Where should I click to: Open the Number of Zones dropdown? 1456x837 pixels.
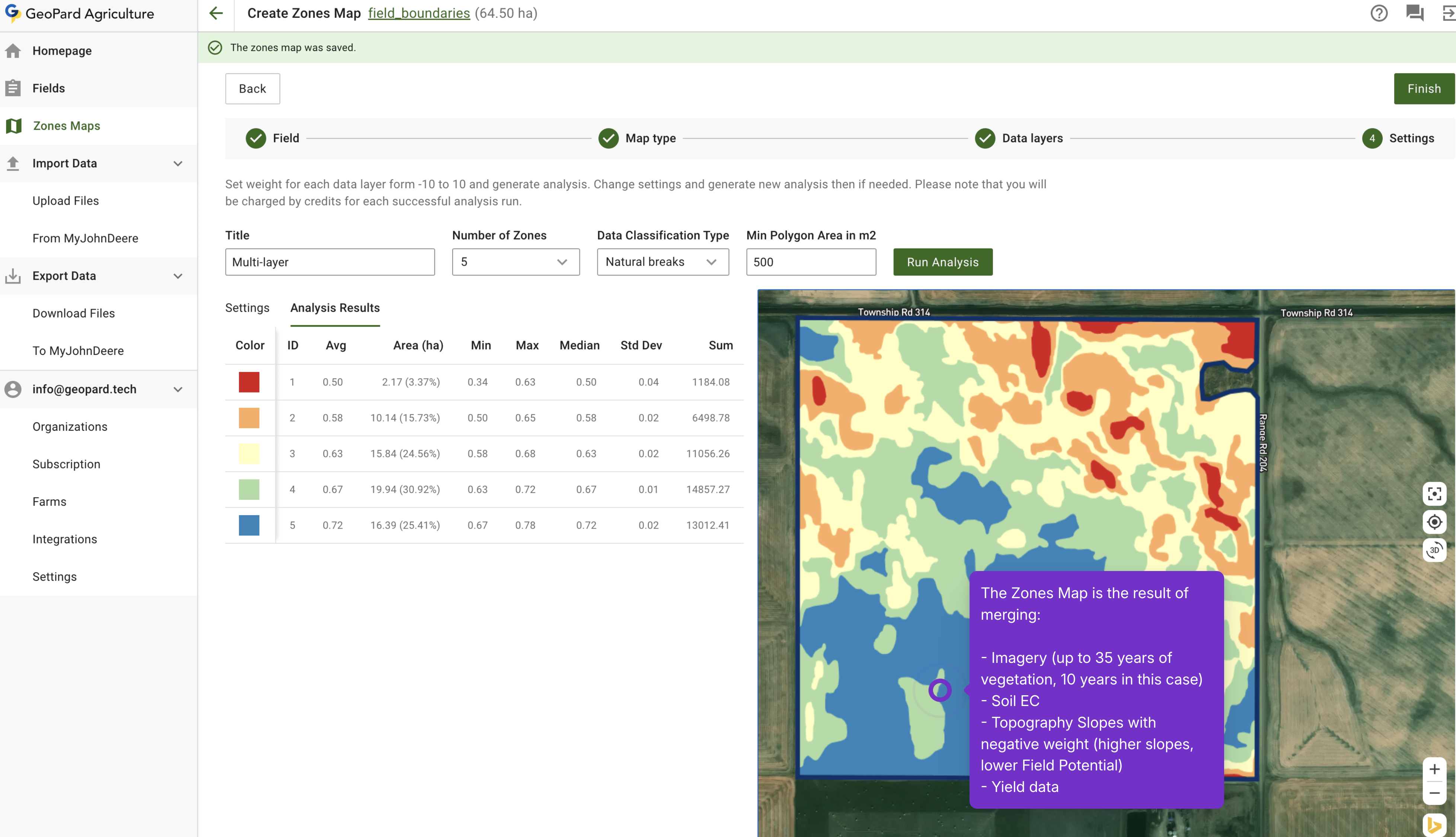coord(515,262)
